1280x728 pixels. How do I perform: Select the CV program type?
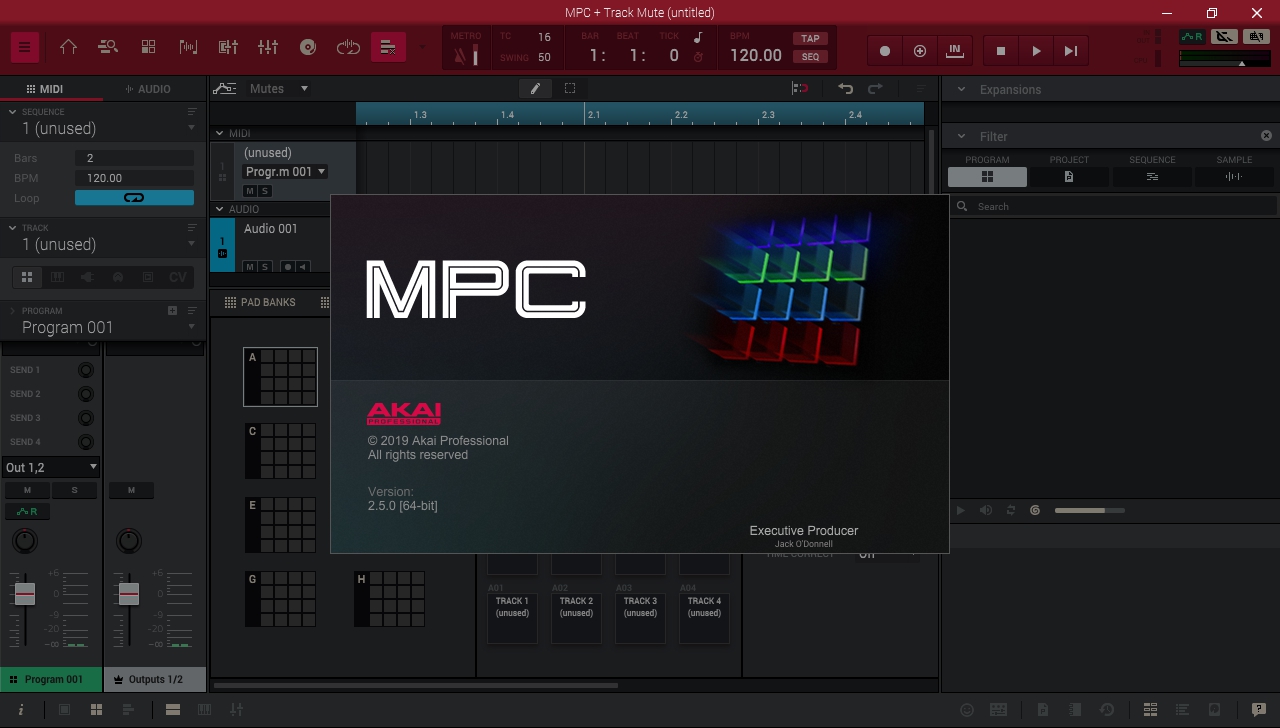pyautogui.click(x=177, y=277)
